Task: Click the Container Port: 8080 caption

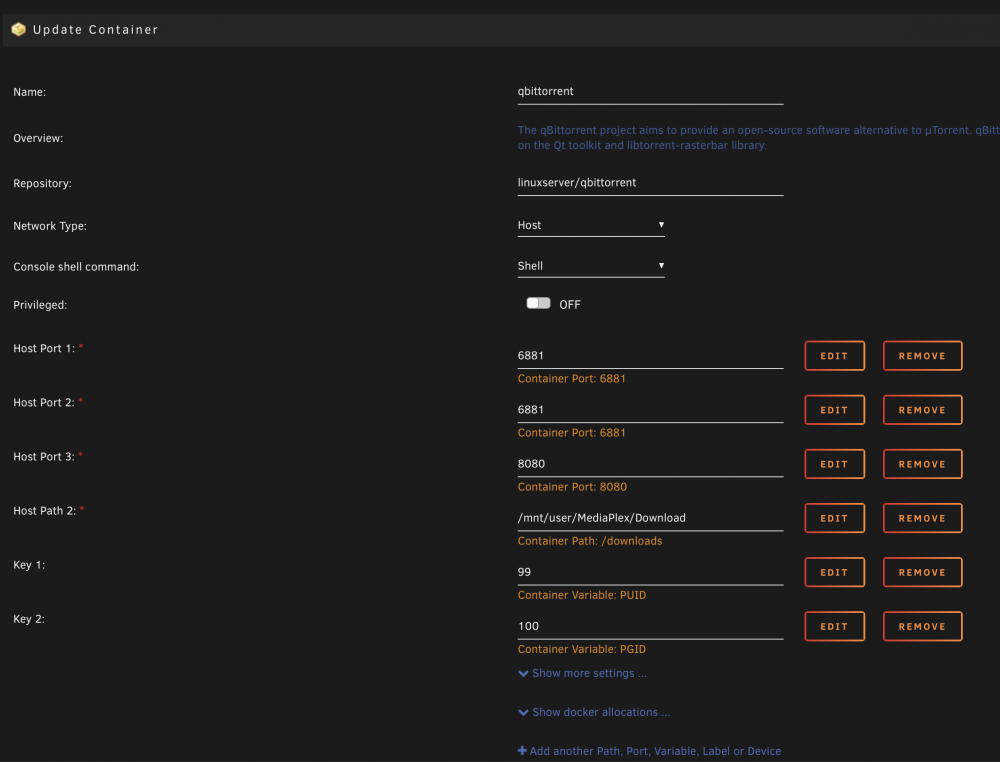Action: click(572, 487)
